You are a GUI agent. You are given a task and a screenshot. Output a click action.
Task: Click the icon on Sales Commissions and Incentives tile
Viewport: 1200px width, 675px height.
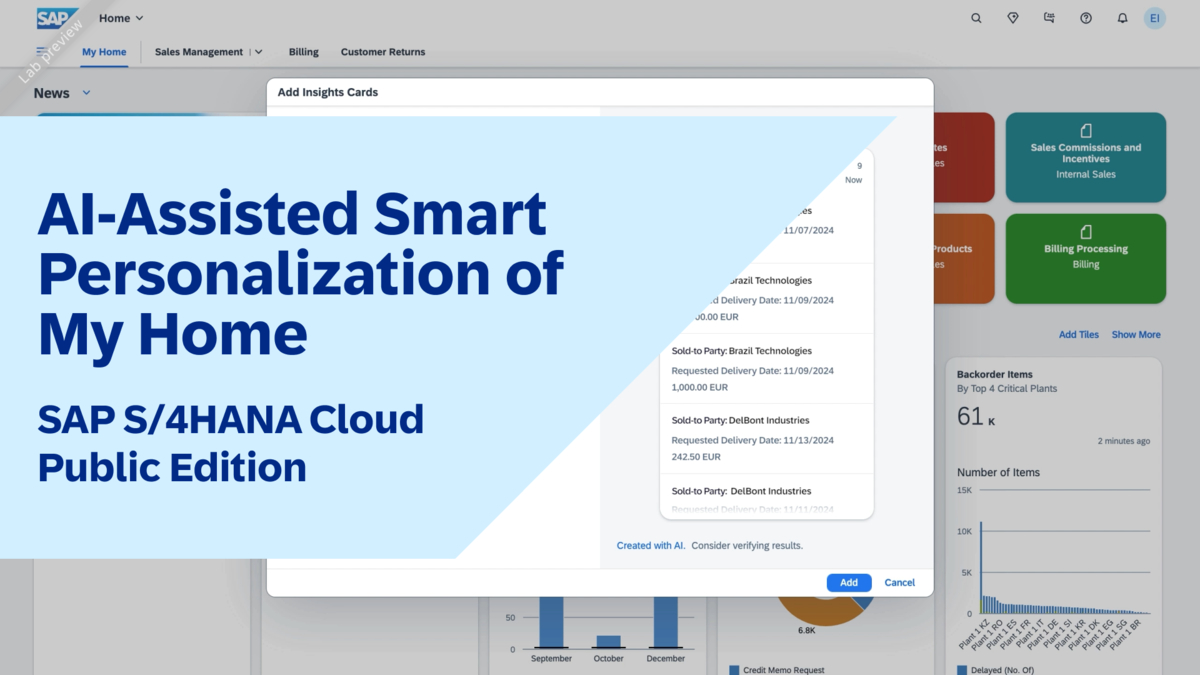(1085, 133)
